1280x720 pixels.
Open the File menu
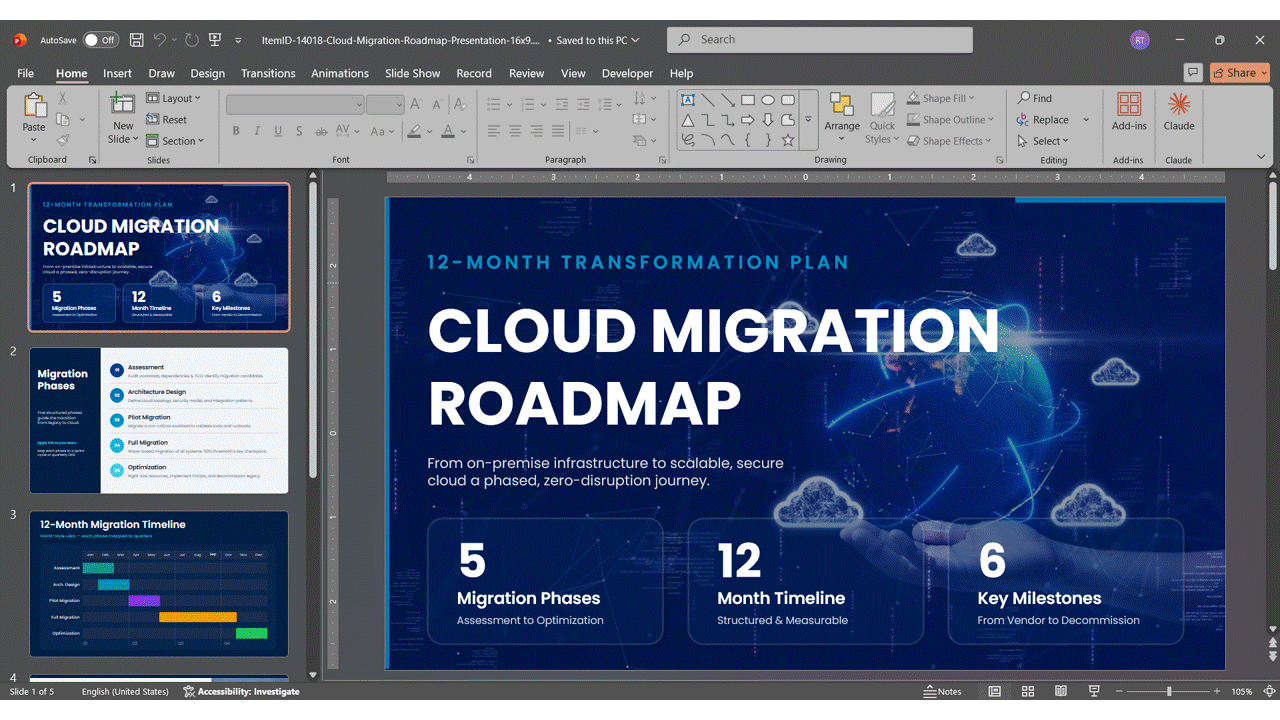click(26, 73)
